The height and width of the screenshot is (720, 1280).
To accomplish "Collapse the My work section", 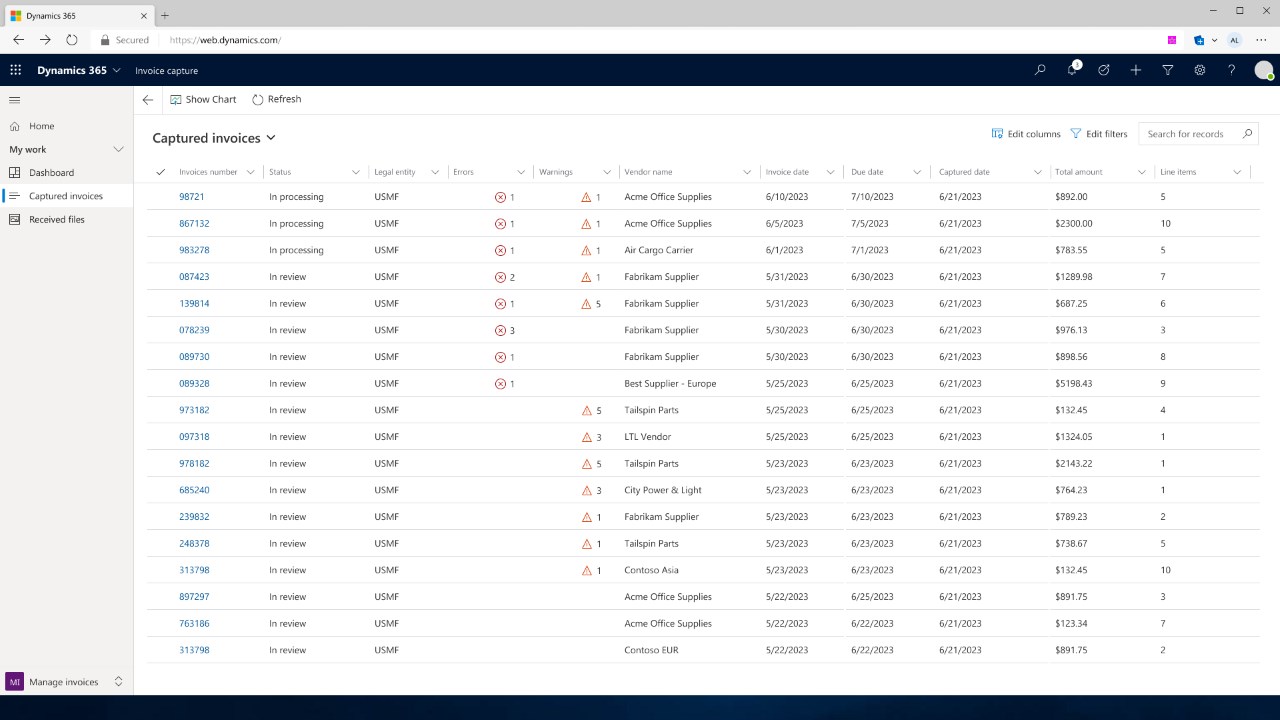I will click(x=118, y=149).
